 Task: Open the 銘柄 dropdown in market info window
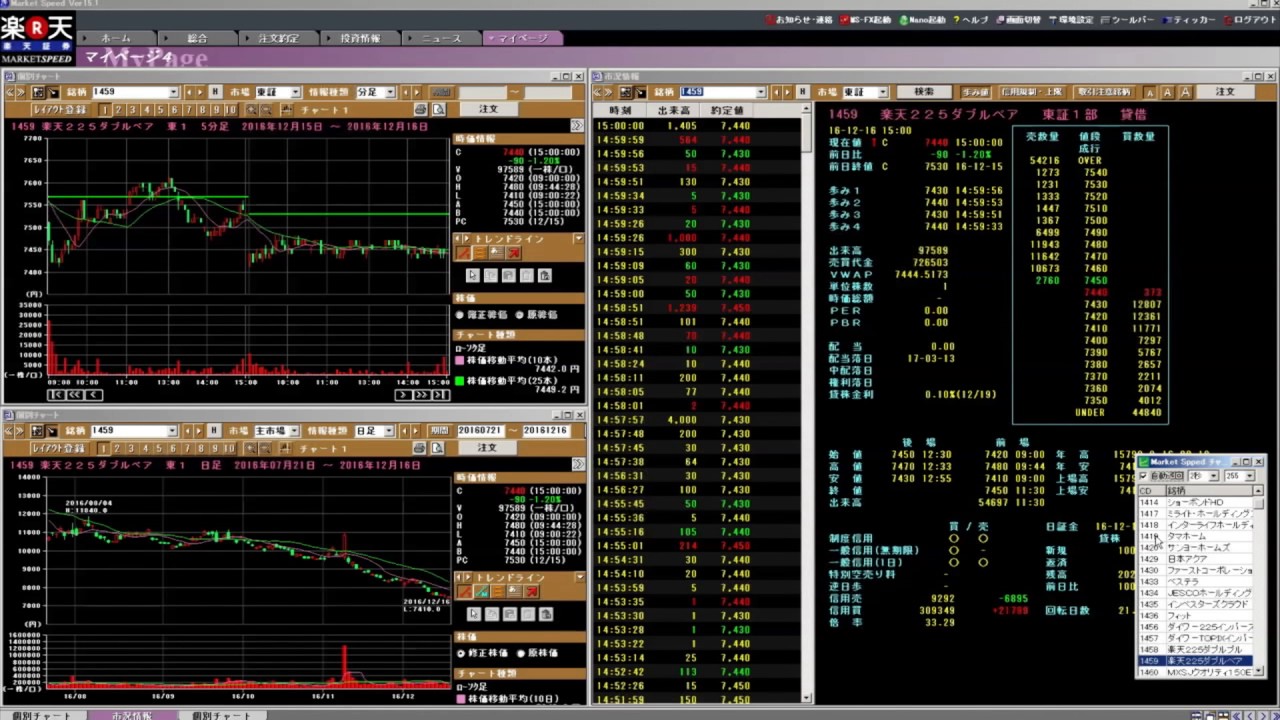(x=760, y=92)
